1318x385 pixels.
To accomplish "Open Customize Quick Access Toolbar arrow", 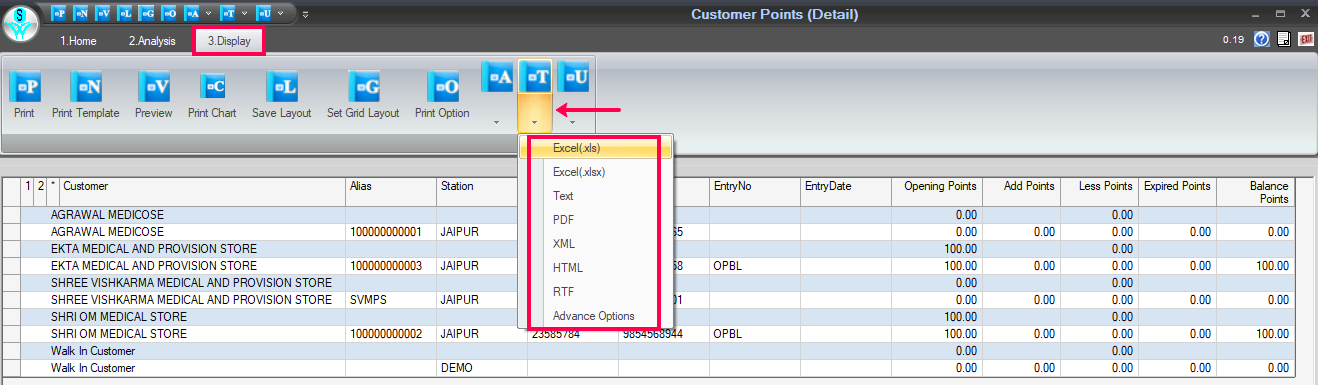I will pos(305,14).
